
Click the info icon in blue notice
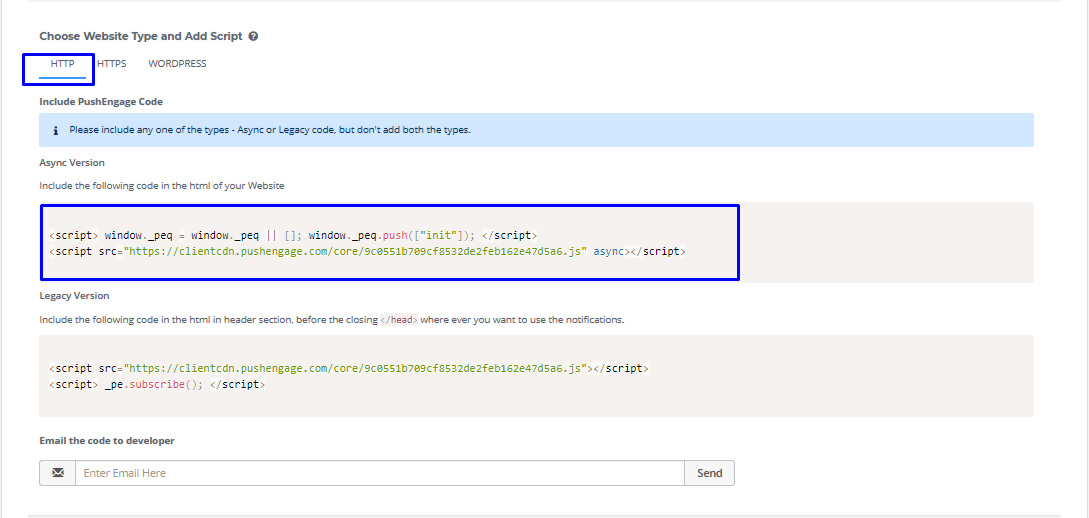[x=56, y=131]
